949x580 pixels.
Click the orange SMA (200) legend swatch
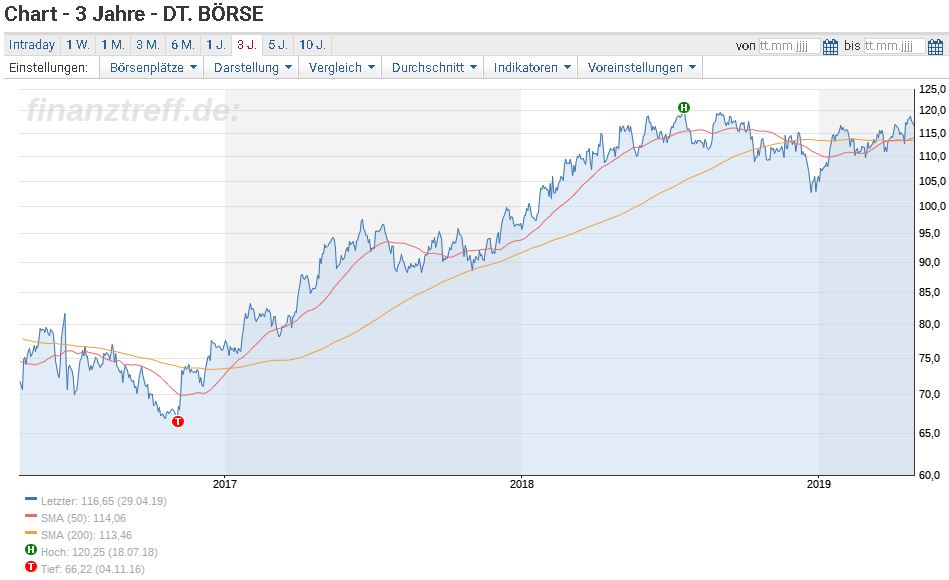pos(31,533)
